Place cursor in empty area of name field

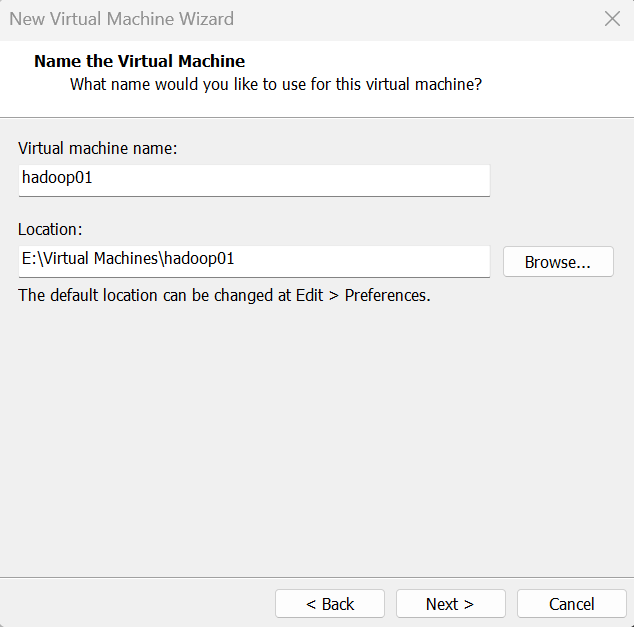(291, 180)
